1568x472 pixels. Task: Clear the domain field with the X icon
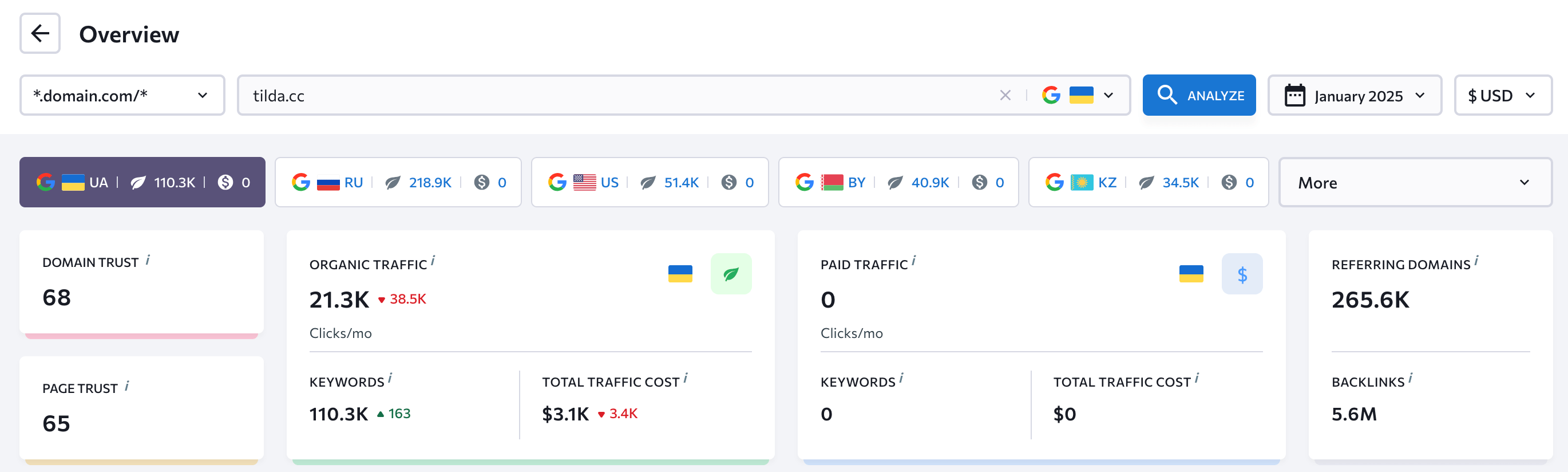click(x=1005, y=95)
